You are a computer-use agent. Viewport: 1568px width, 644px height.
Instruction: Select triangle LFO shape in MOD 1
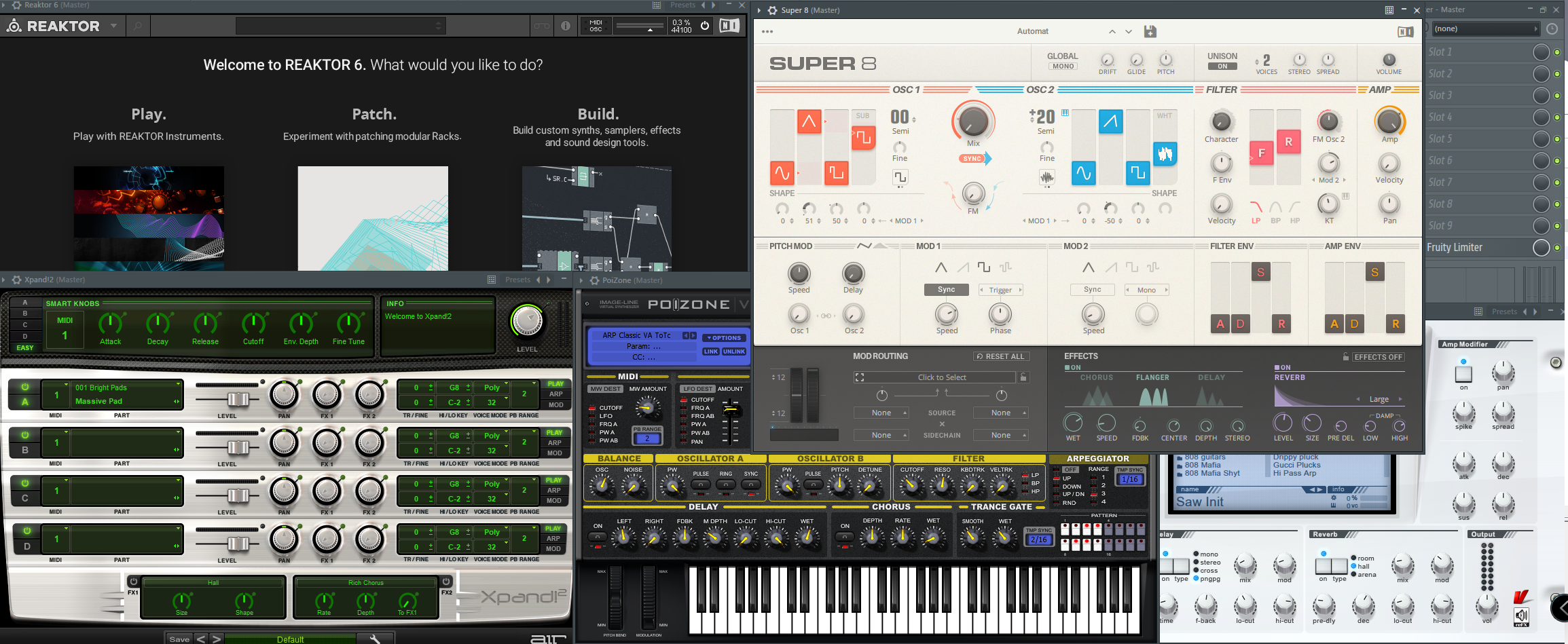pos(941,267)
